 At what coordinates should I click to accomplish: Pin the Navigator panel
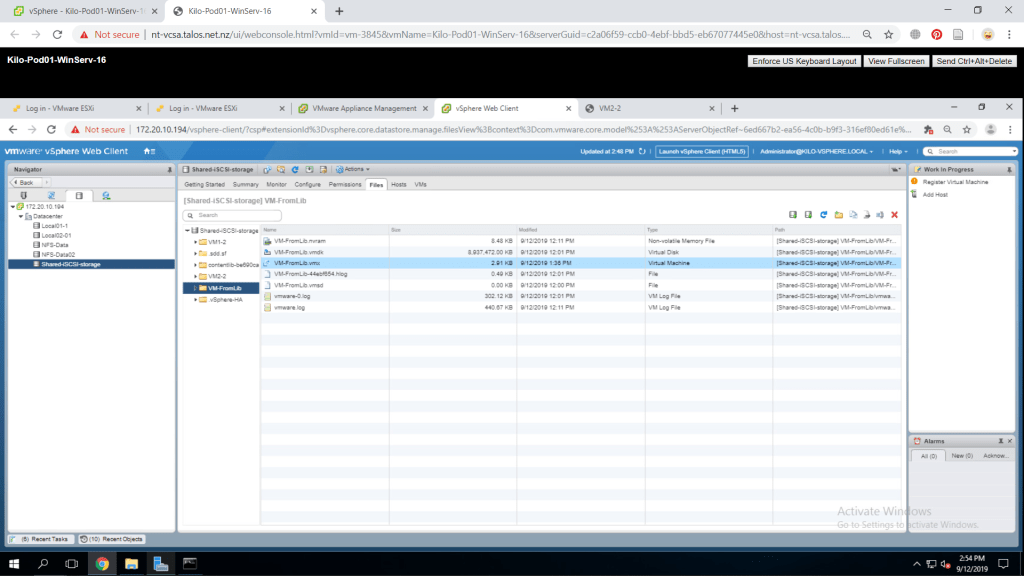click(169, 170)
